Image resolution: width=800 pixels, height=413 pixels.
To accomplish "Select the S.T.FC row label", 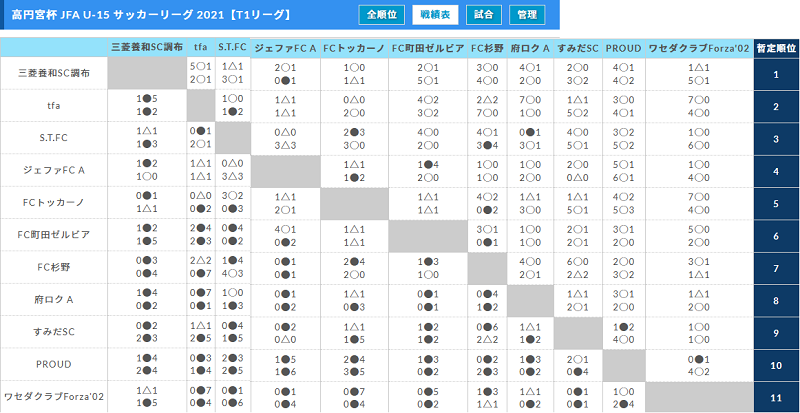I will click(x=54, y=138).
